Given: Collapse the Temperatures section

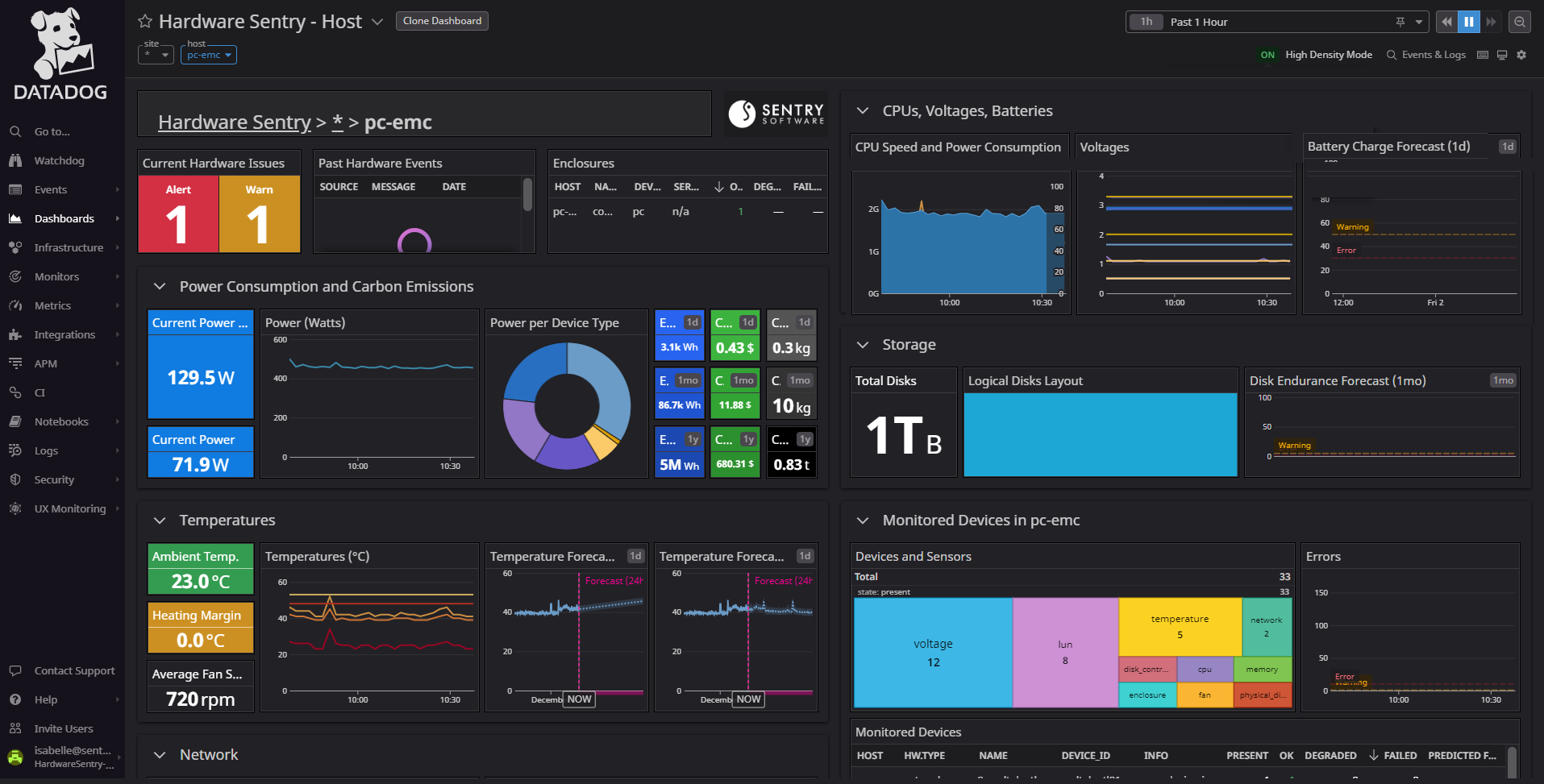Looking at the screenshot, I should (159, 521).
